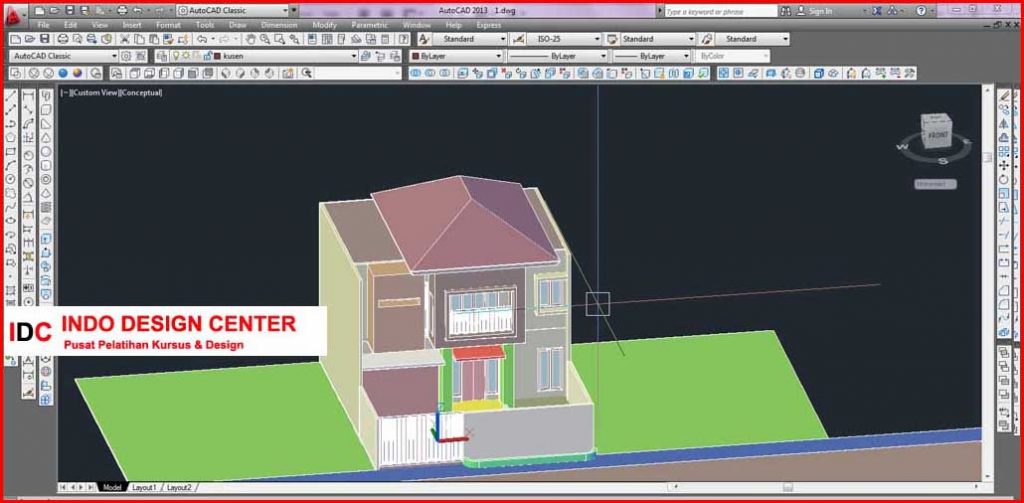Click Linear dimension tool icon
This screenshot has width=1024, height=503.
click(28, 97)
